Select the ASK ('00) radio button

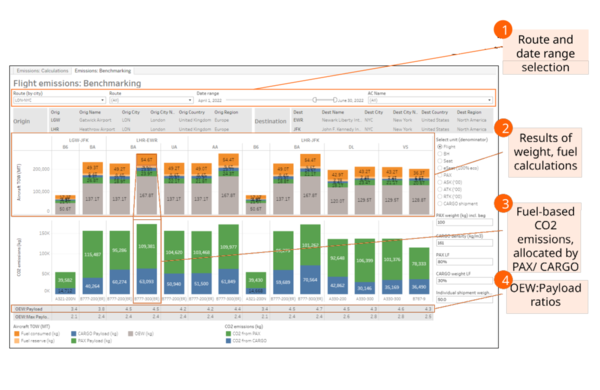point(440,182)
